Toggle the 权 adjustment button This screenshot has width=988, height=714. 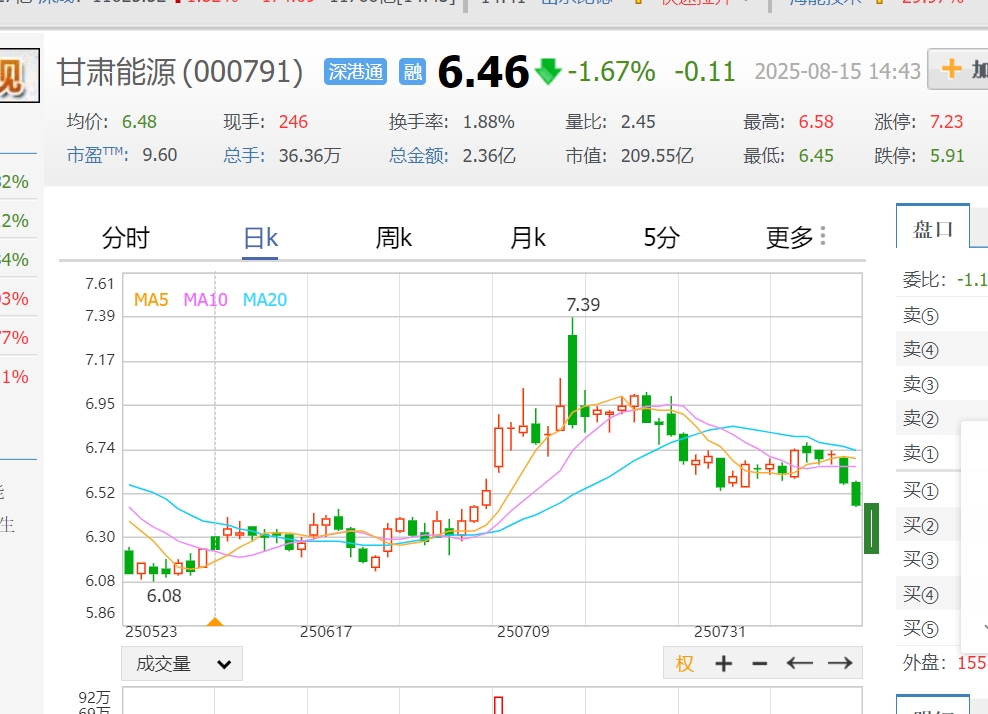click(x=684, y=664)
